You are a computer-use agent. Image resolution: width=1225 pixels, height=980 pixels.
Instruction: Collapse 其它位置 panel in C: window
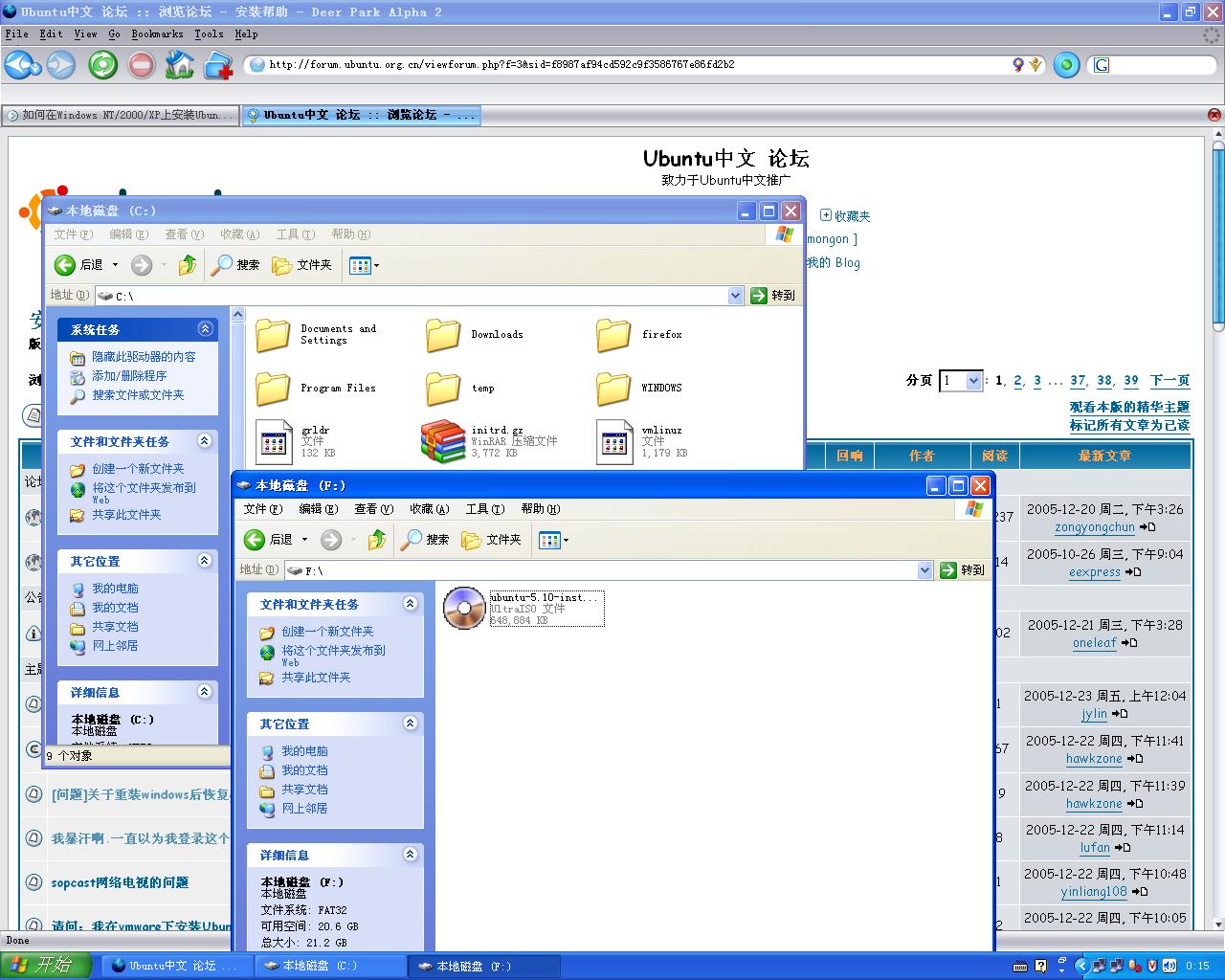pos(205,561)
